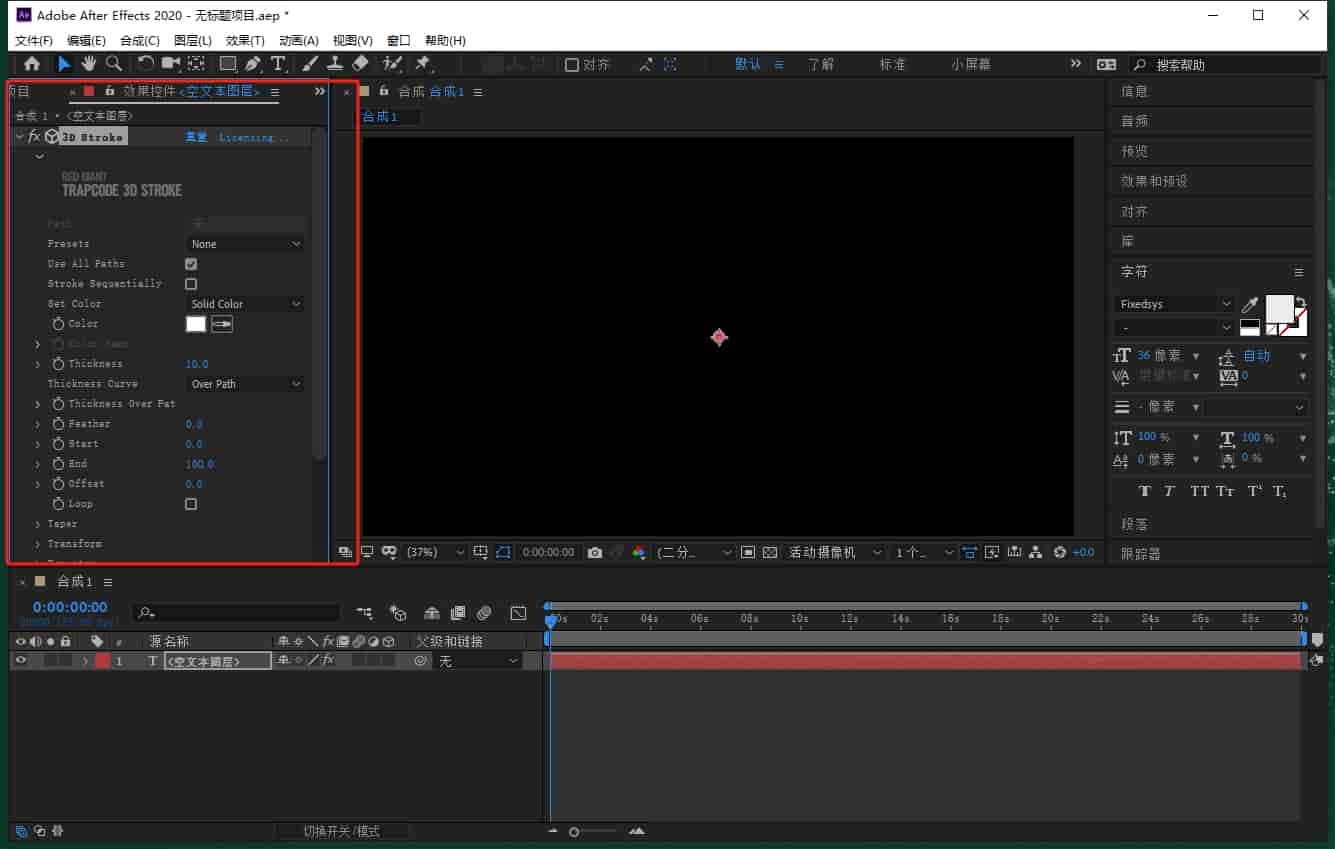Click the fill color swatch in the Character panel
1335x849 pixels.
coord(1280,308)
